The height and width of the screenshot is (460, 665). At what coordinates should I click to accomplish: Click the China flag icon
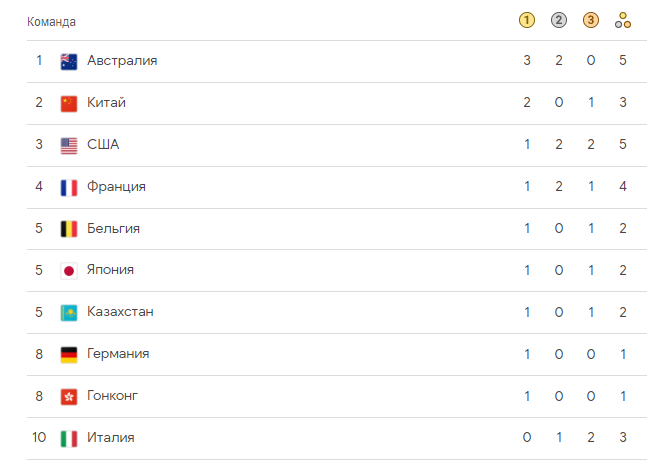[69, 103]
